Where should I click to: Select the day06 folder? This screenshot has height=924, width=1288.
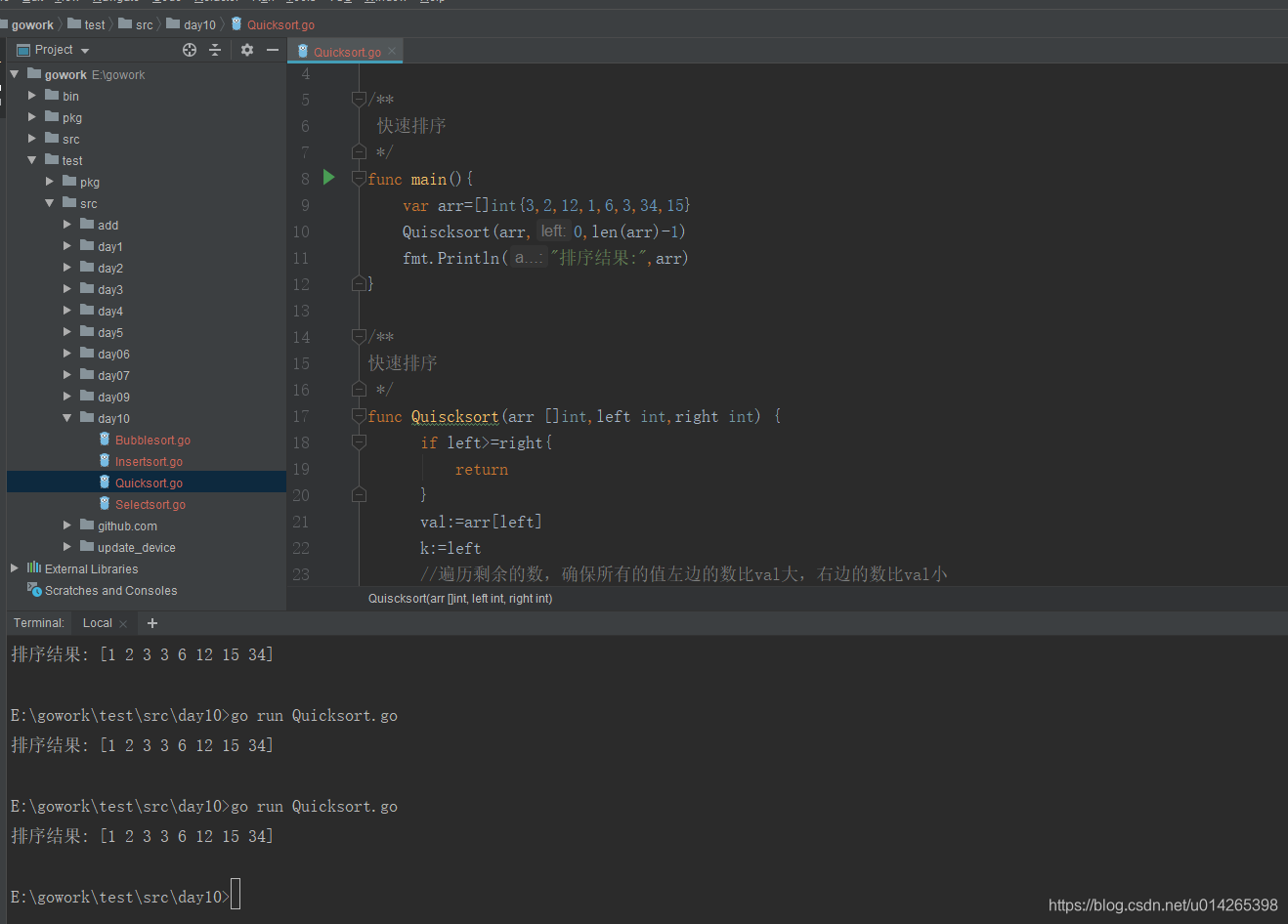[x=113, y=355]
